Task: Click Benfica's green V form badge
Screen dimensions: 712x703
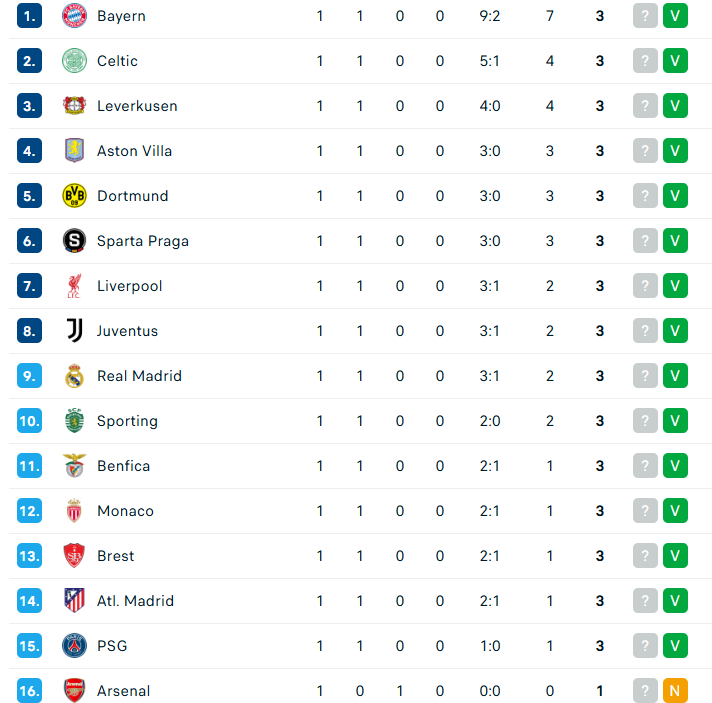Action: [x=675, y=466]
